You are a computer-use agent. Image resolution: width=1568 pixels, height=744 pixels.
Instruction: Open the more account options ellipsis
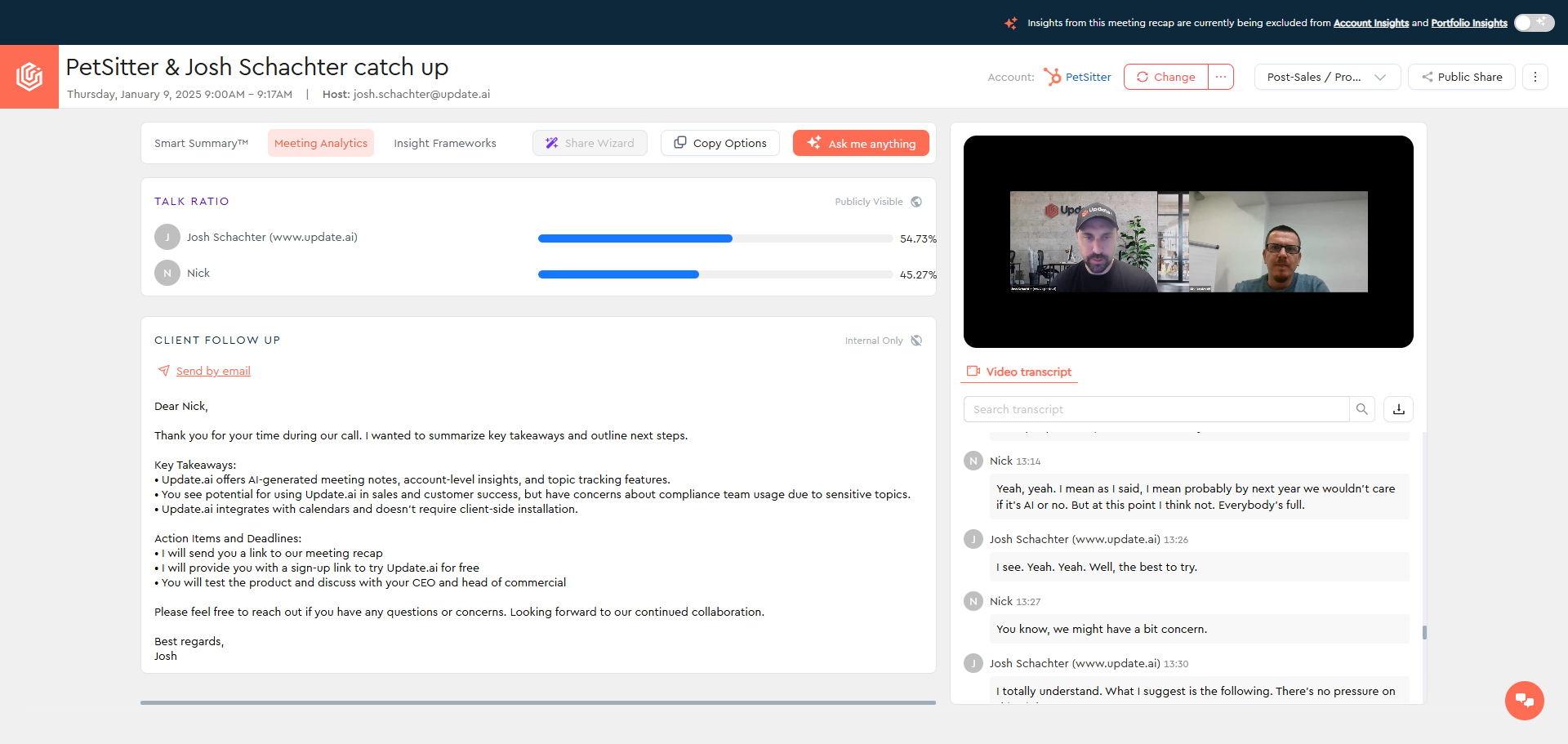click(1221, 77)
